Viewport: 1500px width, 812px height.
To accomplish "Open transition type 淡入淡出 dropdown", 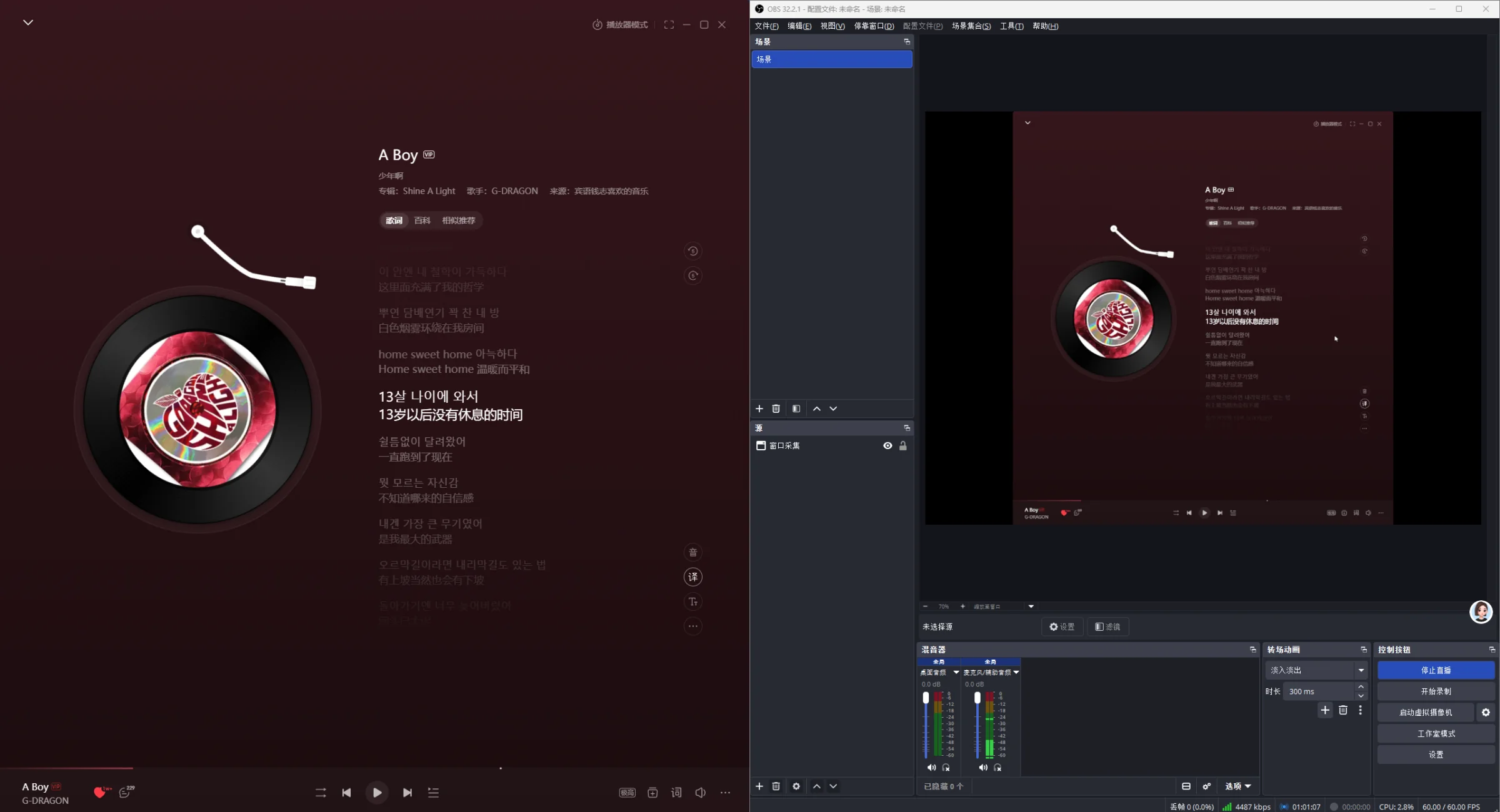I will coord(1316,670).
